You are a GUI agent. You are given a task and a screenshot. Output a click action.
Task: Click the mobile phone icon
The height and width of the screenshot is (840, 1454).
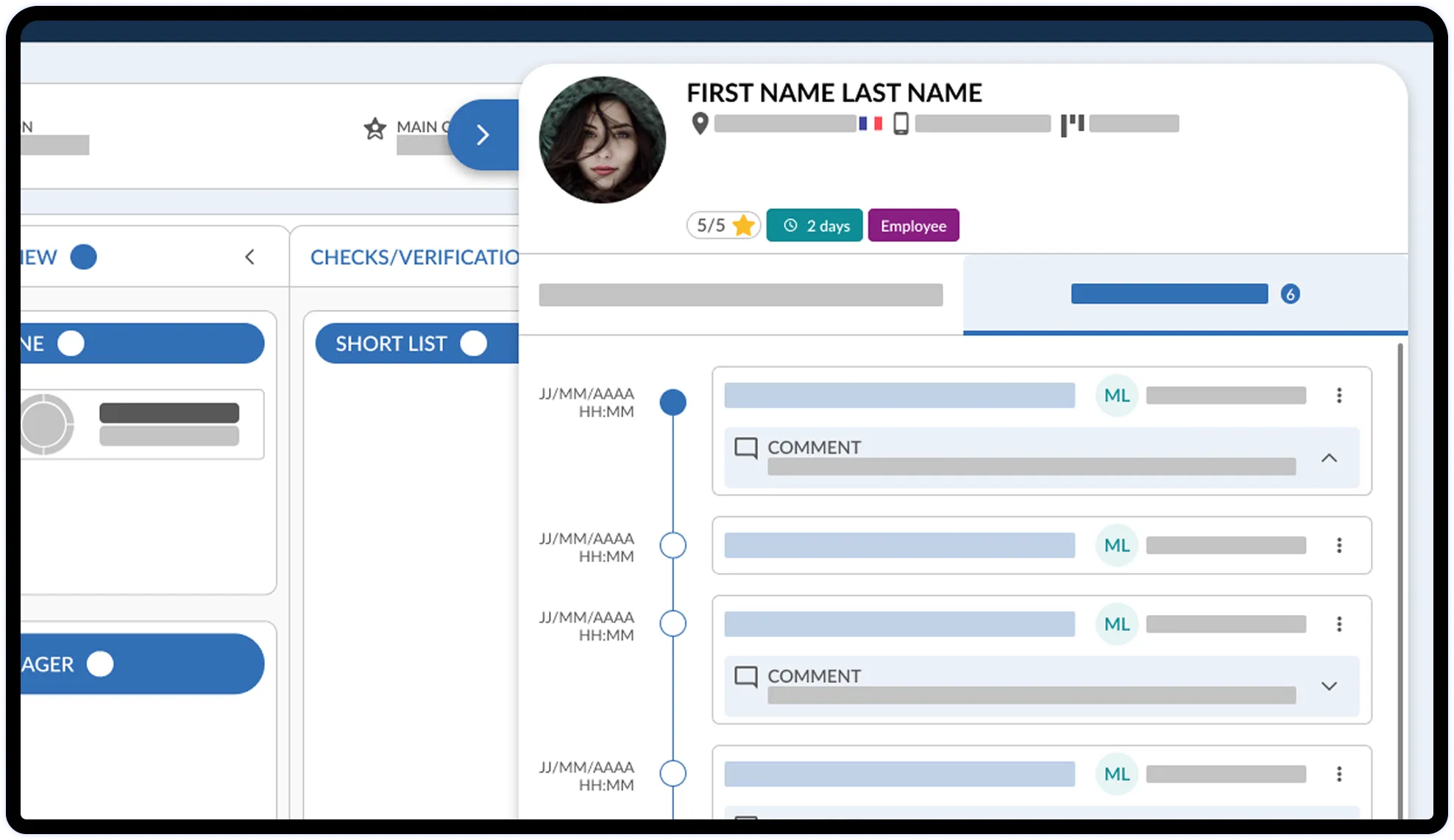(x=901, y=124)
